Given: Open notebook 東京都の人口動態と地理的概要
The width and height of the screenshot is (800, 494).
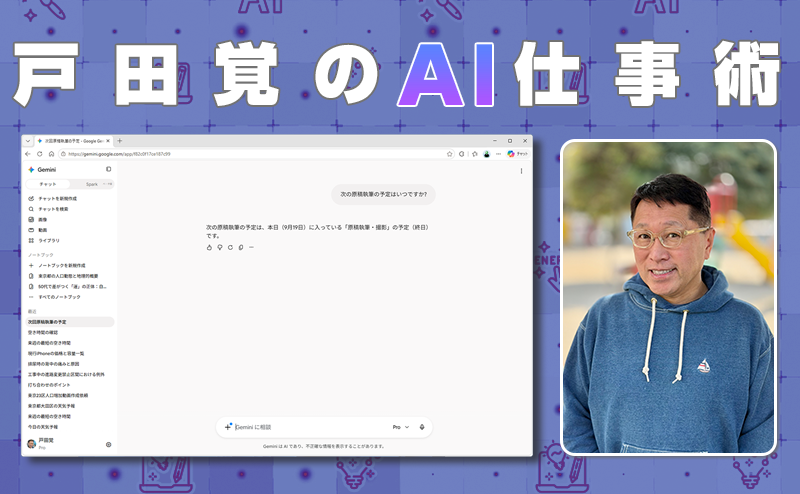Looking at the screenshot, I should (x=70, y=276).
